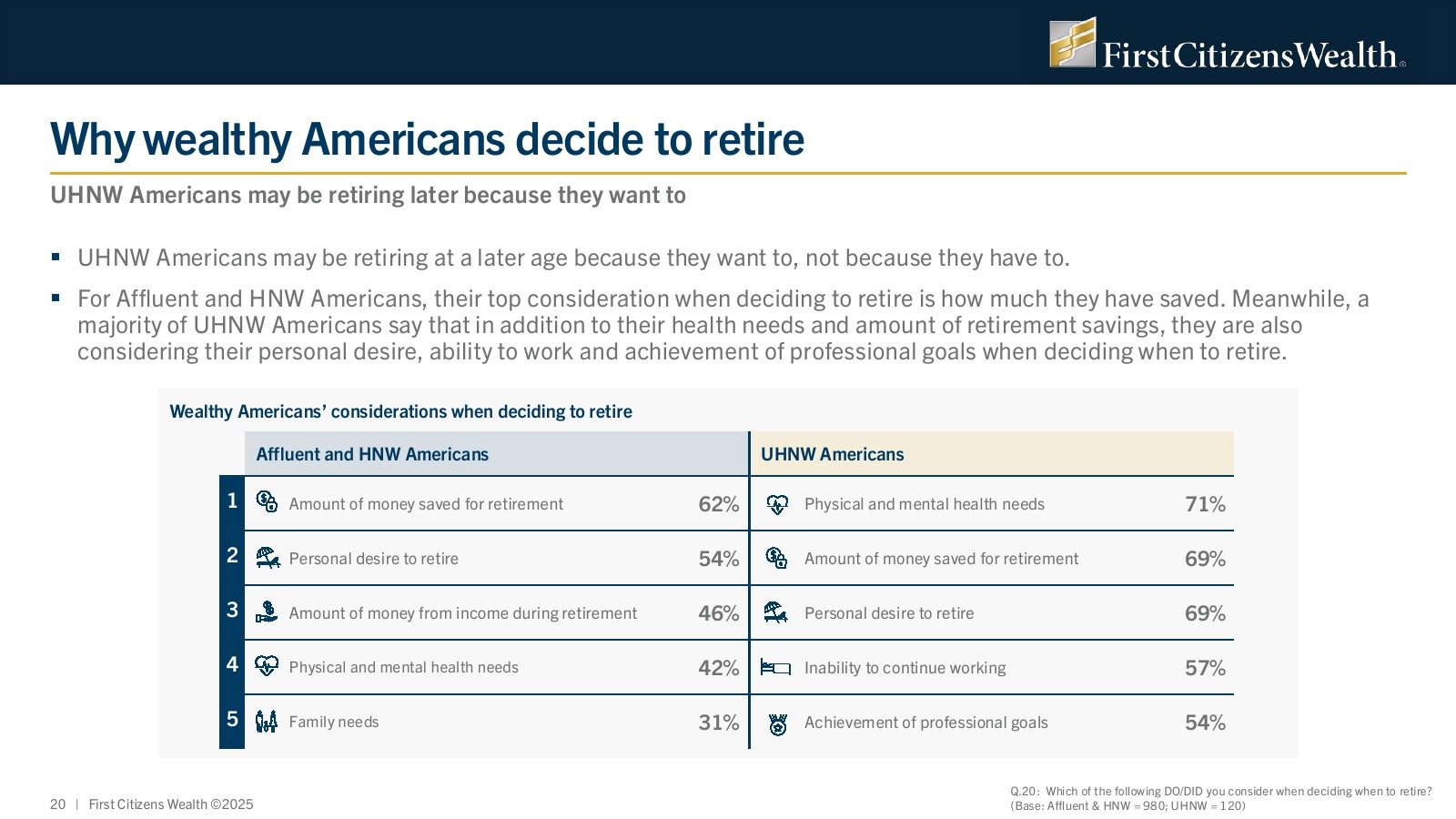The image size is (1456, 819).
Task: Click the beach umbrella icon in Affluent column
Action: coord(267,558)
